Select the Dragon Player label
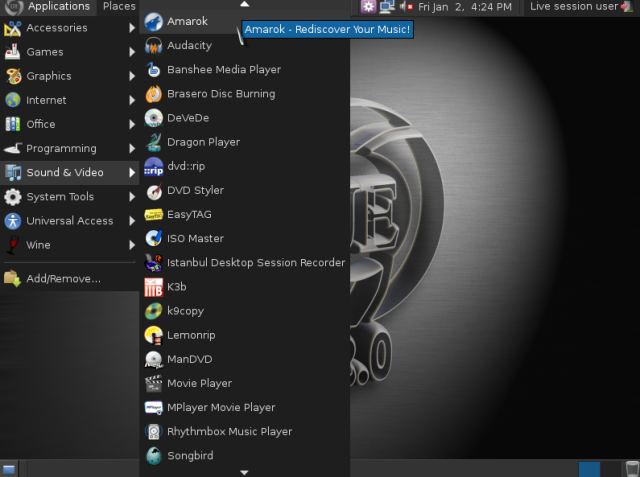This screenshot has width=640, height=477. click(203, 142)
